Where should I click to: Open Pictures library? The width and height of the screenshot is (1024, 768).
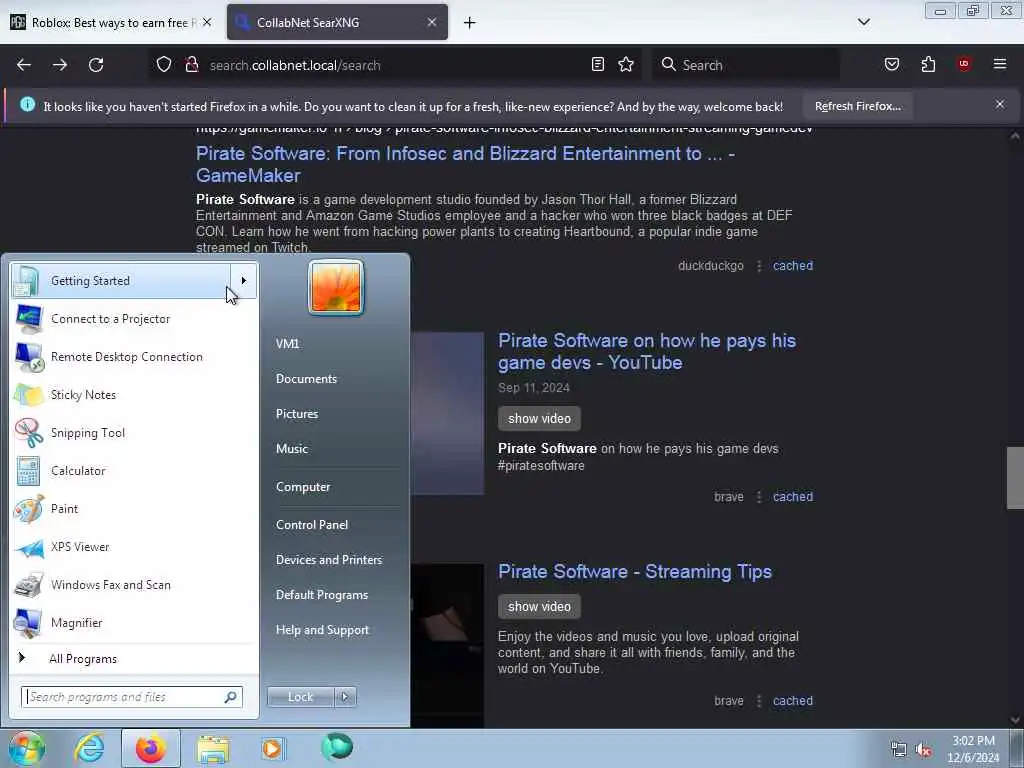[297, 414]
